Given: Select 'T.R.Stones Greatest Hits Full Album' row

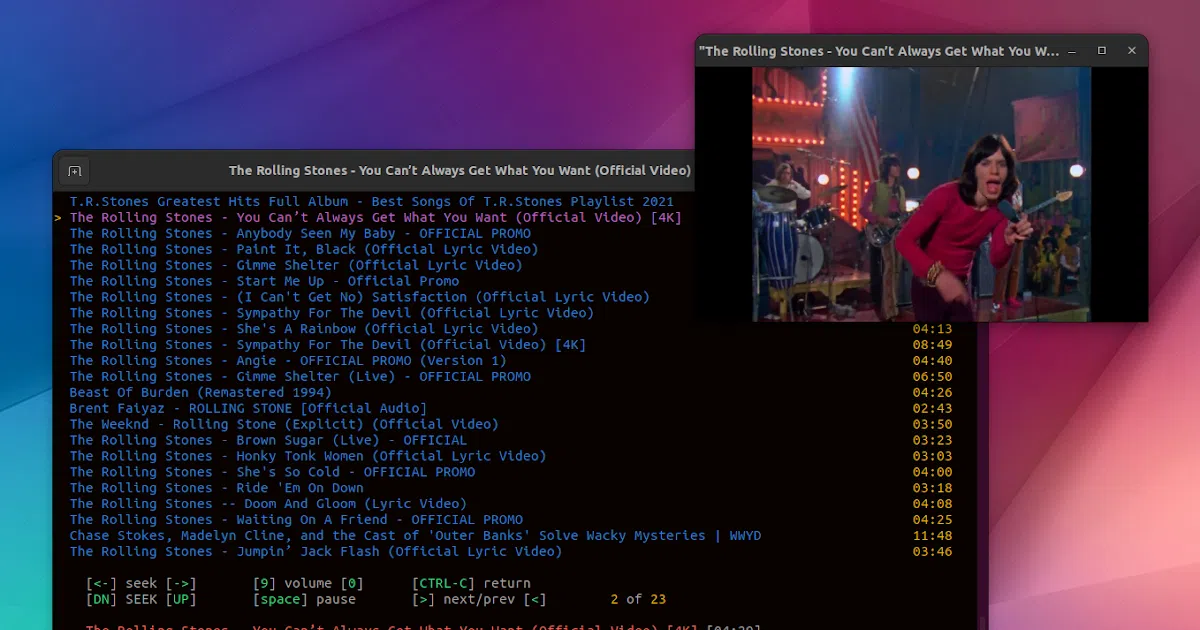Looking at the screenshot, I should (x=372, y=202).
